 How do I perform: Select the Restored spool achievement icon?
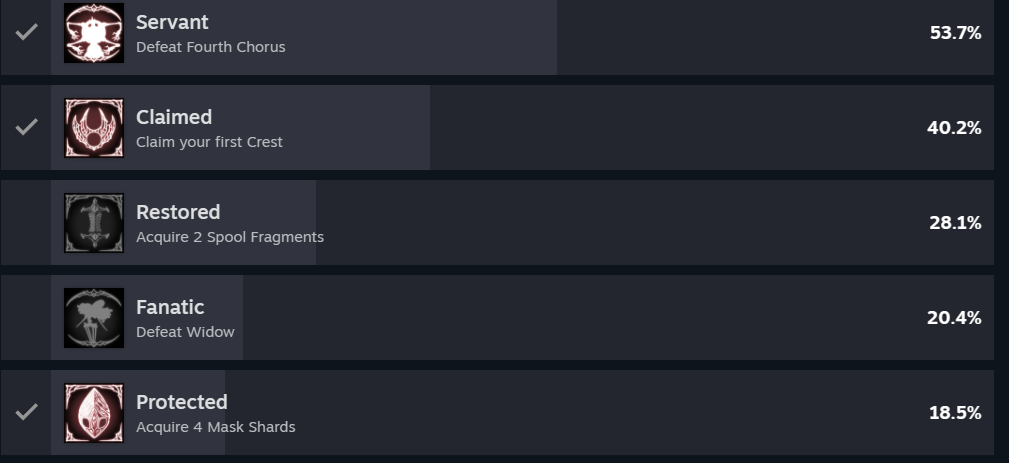(x=94, y=222)
